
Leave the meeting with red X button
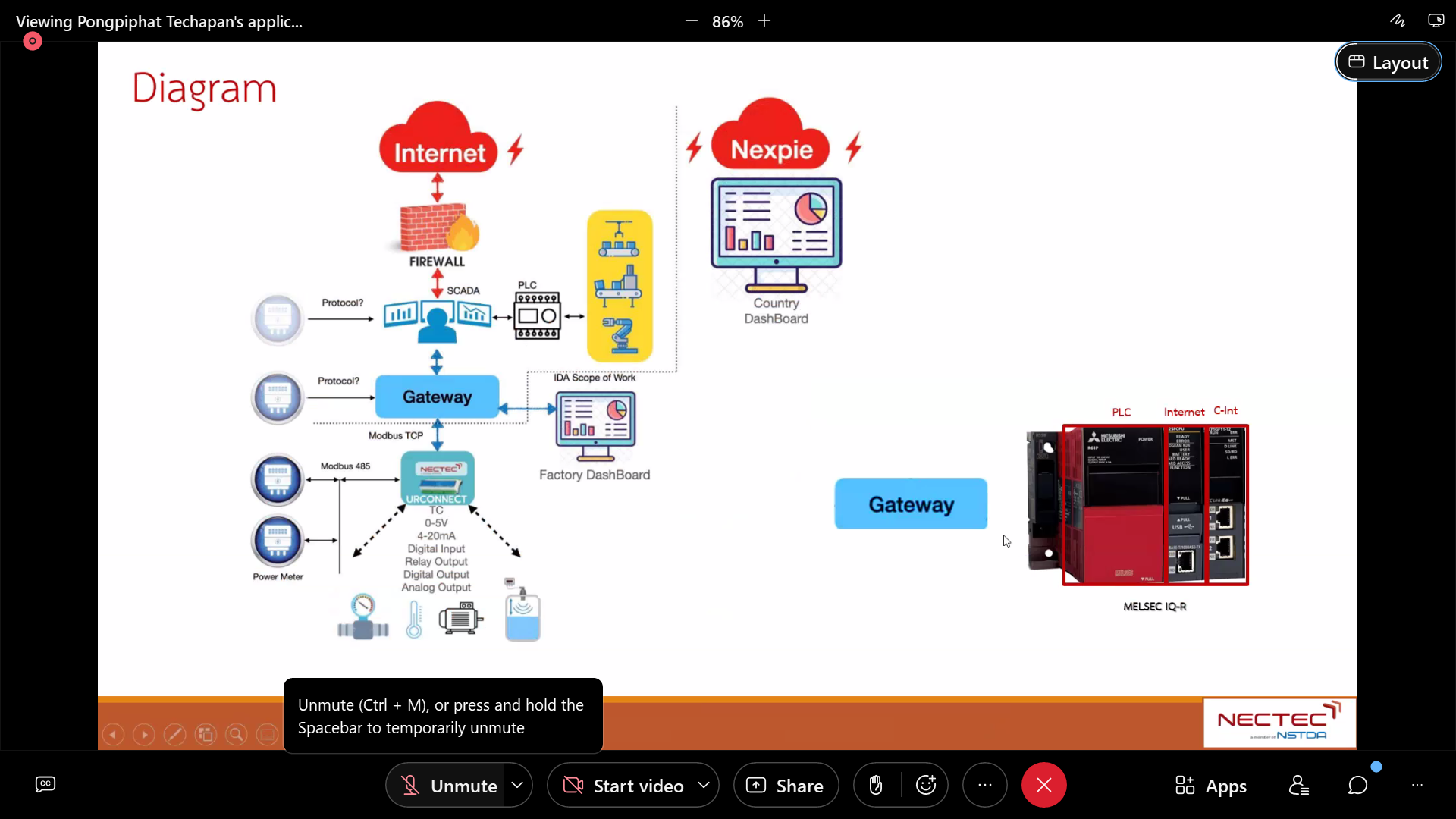tap(1044, 786)
